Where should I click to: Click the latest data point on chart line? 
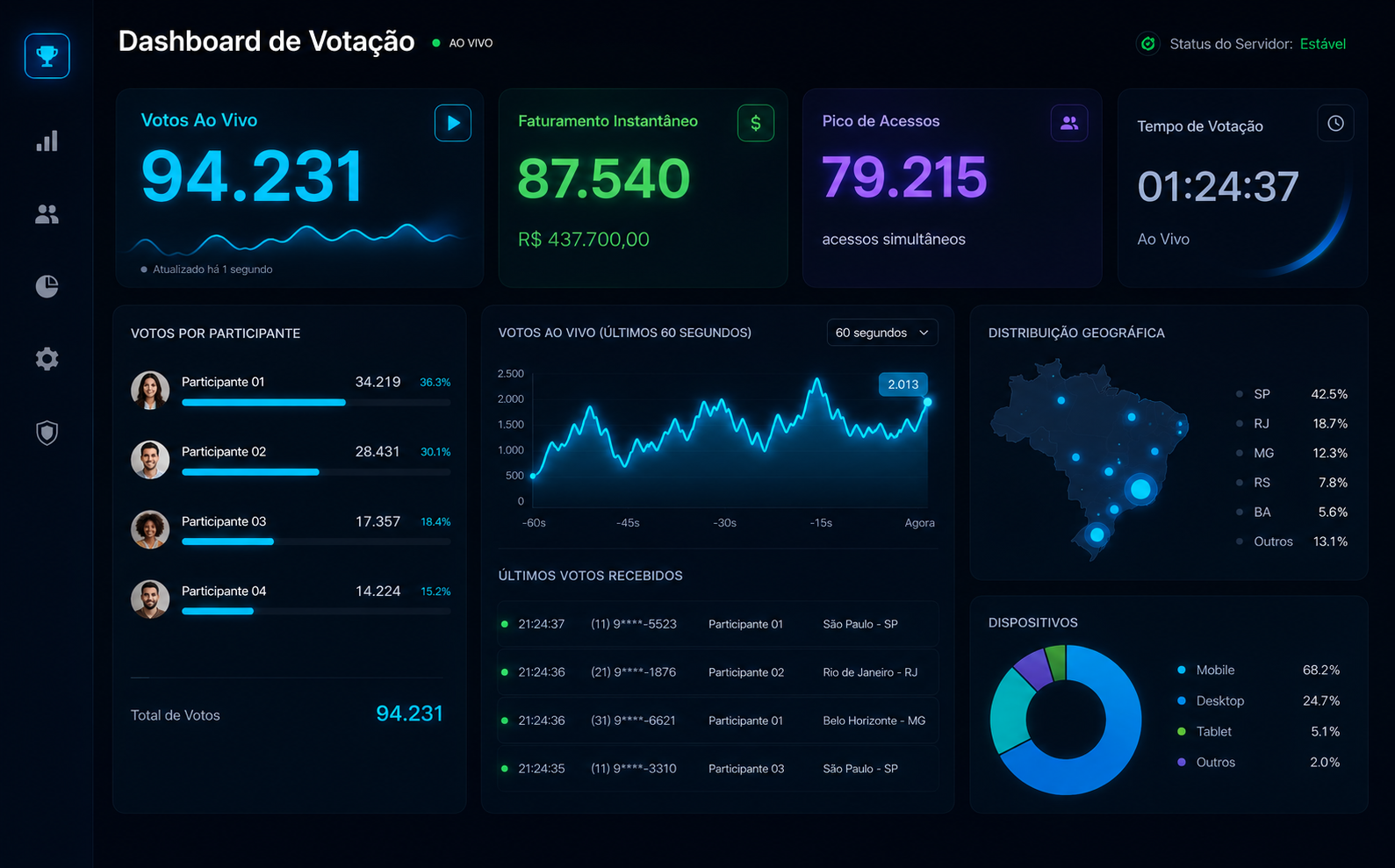click(x=928, y=402)
